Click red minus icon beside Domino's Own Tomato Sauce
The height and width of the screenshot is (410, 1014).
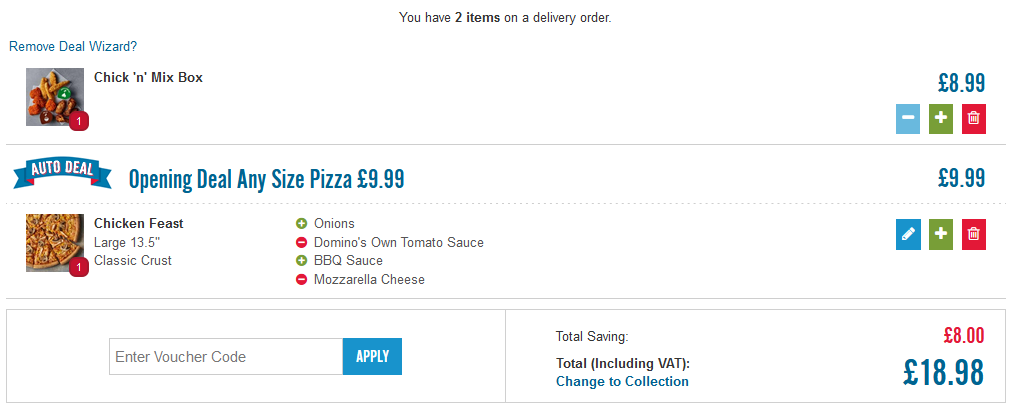pyautogui.click(x=301, y=243)
